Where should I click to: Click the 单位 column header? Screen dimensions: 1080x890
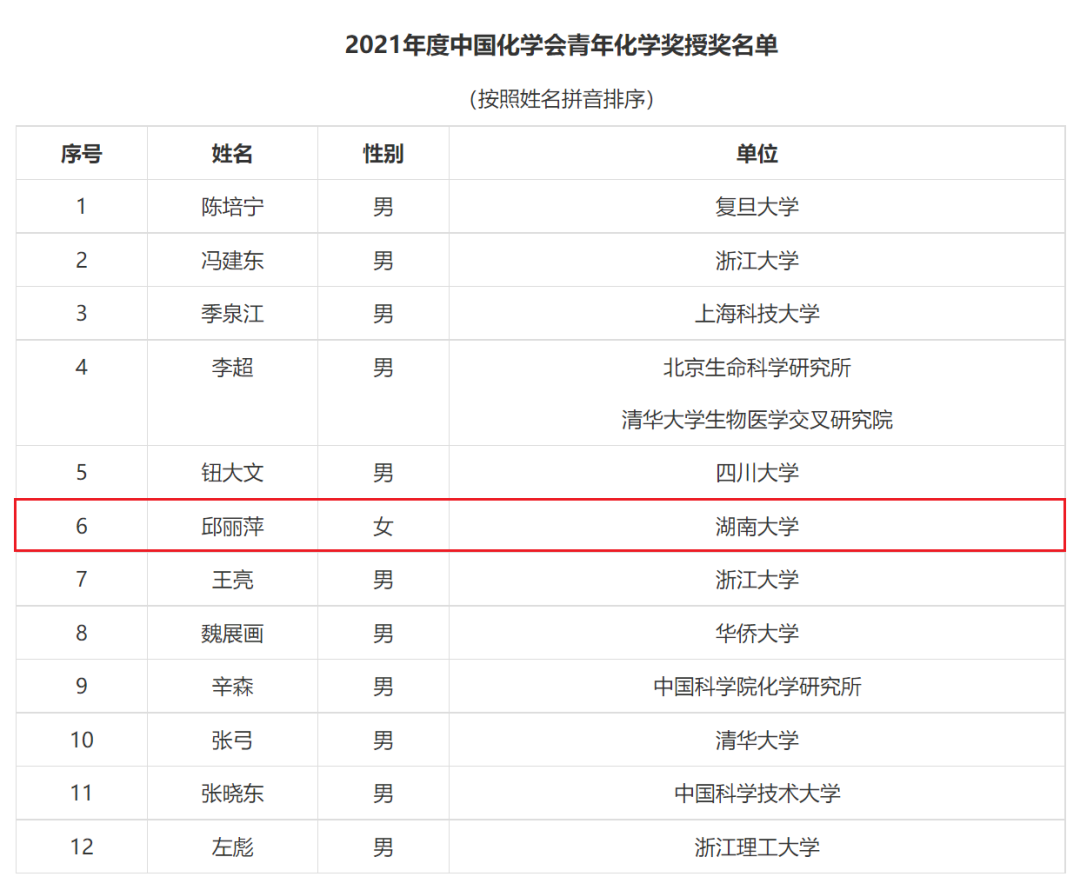[757, 154]
